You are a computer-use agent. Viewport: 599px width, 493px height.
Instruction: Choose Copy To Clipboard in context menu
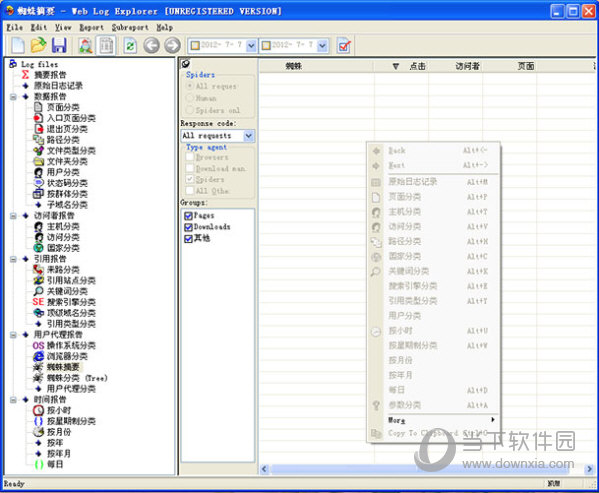click(x=433, y=433)
